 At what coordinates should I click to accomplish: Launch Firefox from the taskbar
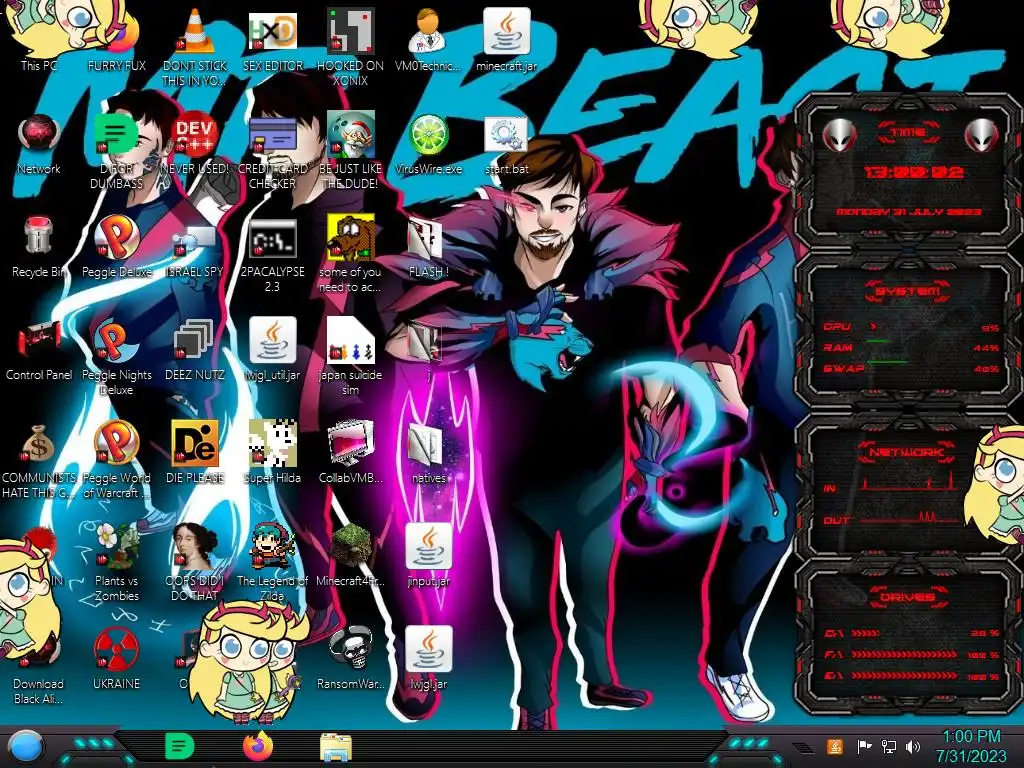(258, 746)
